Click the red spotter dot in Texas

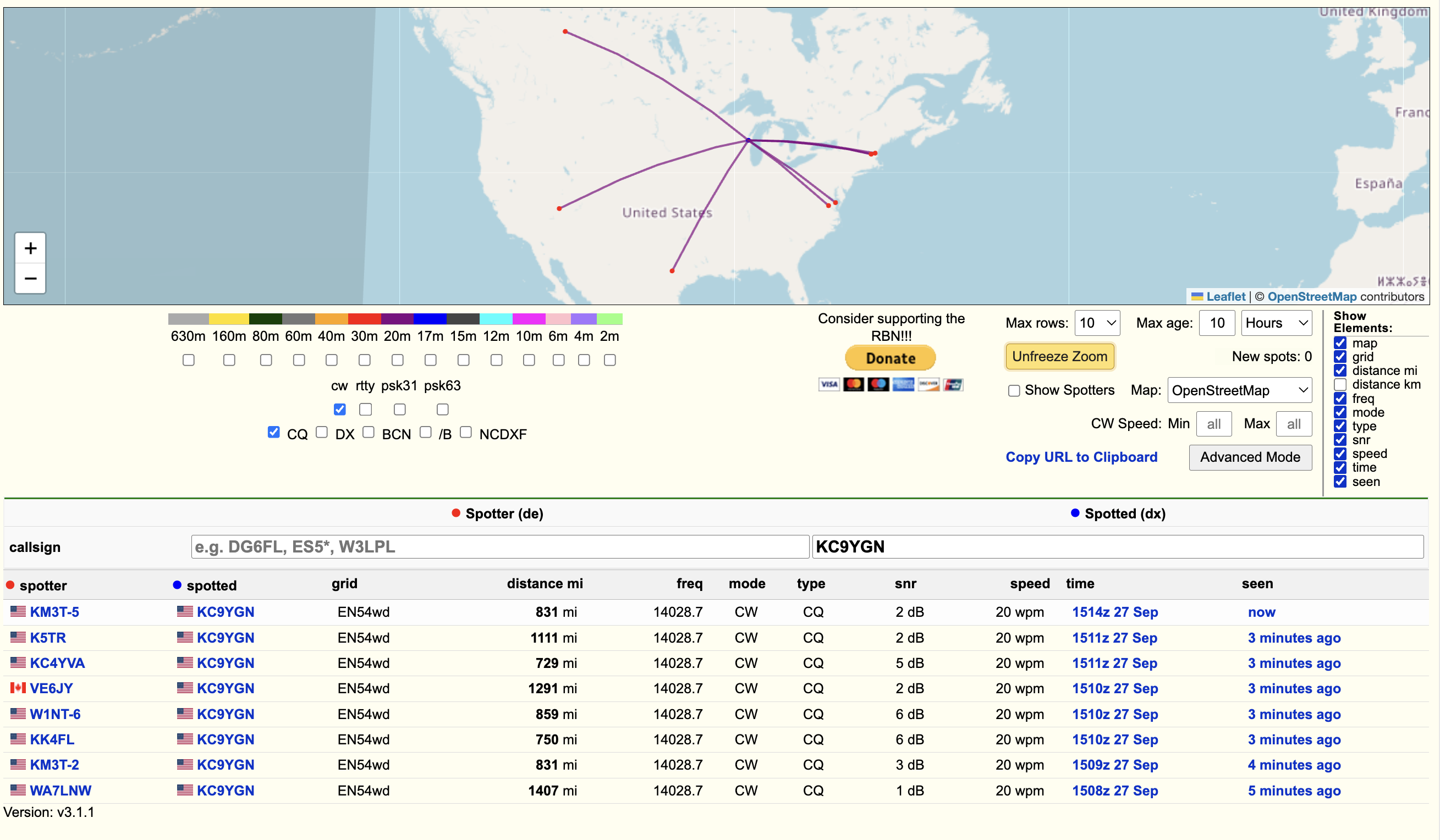[672, 270]
